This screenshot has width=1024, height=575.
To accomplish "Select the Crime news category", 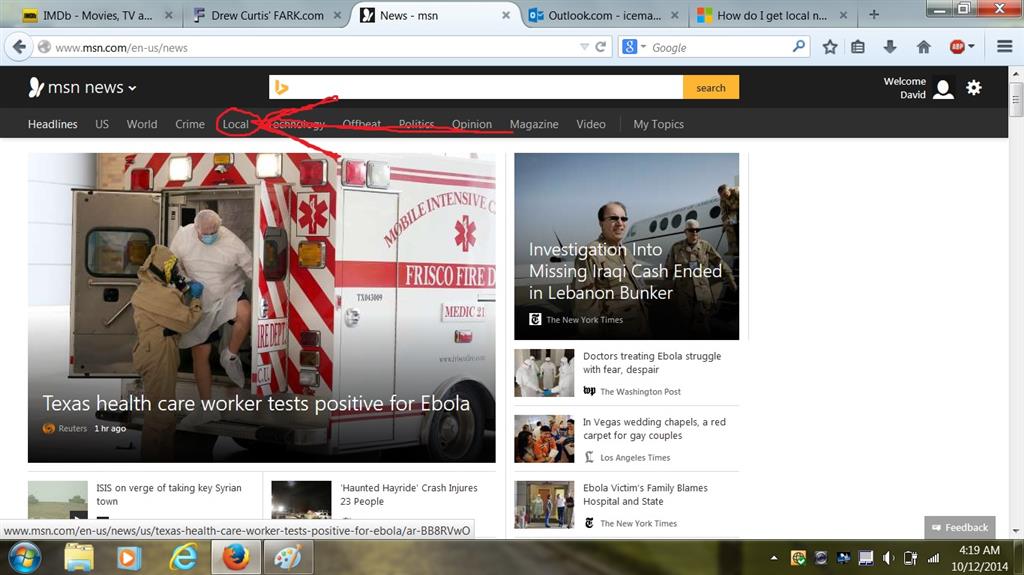I will coord(189,124).
